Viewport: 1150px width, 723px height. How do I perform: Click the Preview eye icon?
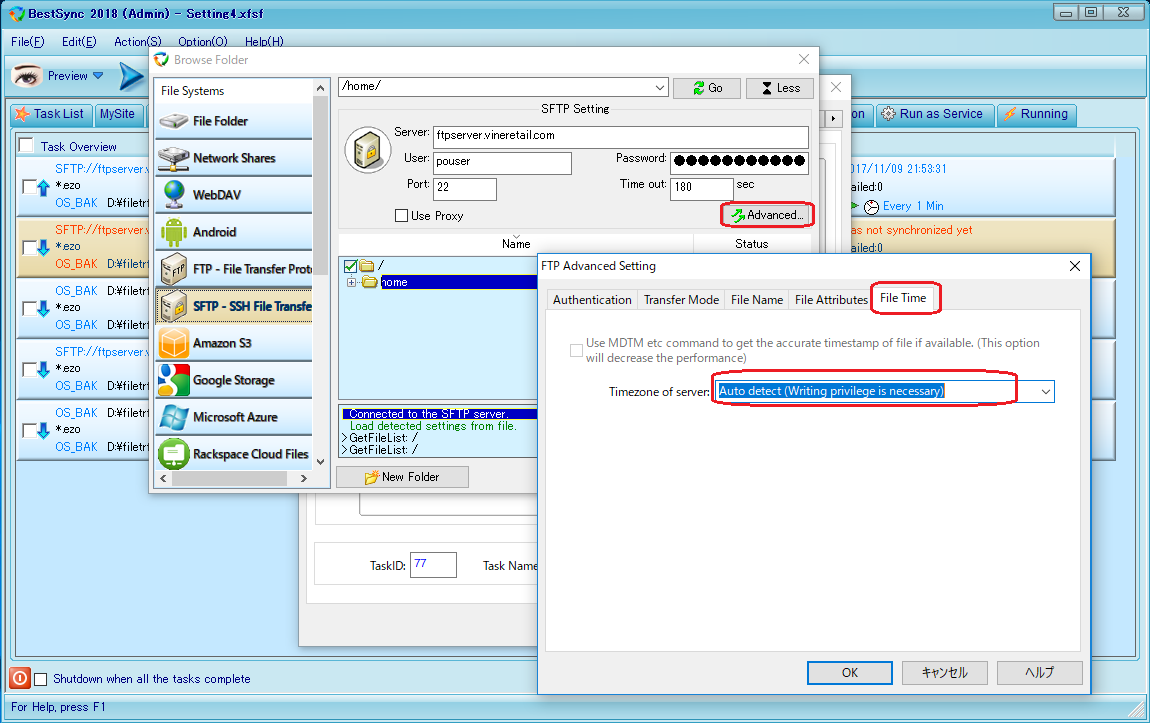28,76
